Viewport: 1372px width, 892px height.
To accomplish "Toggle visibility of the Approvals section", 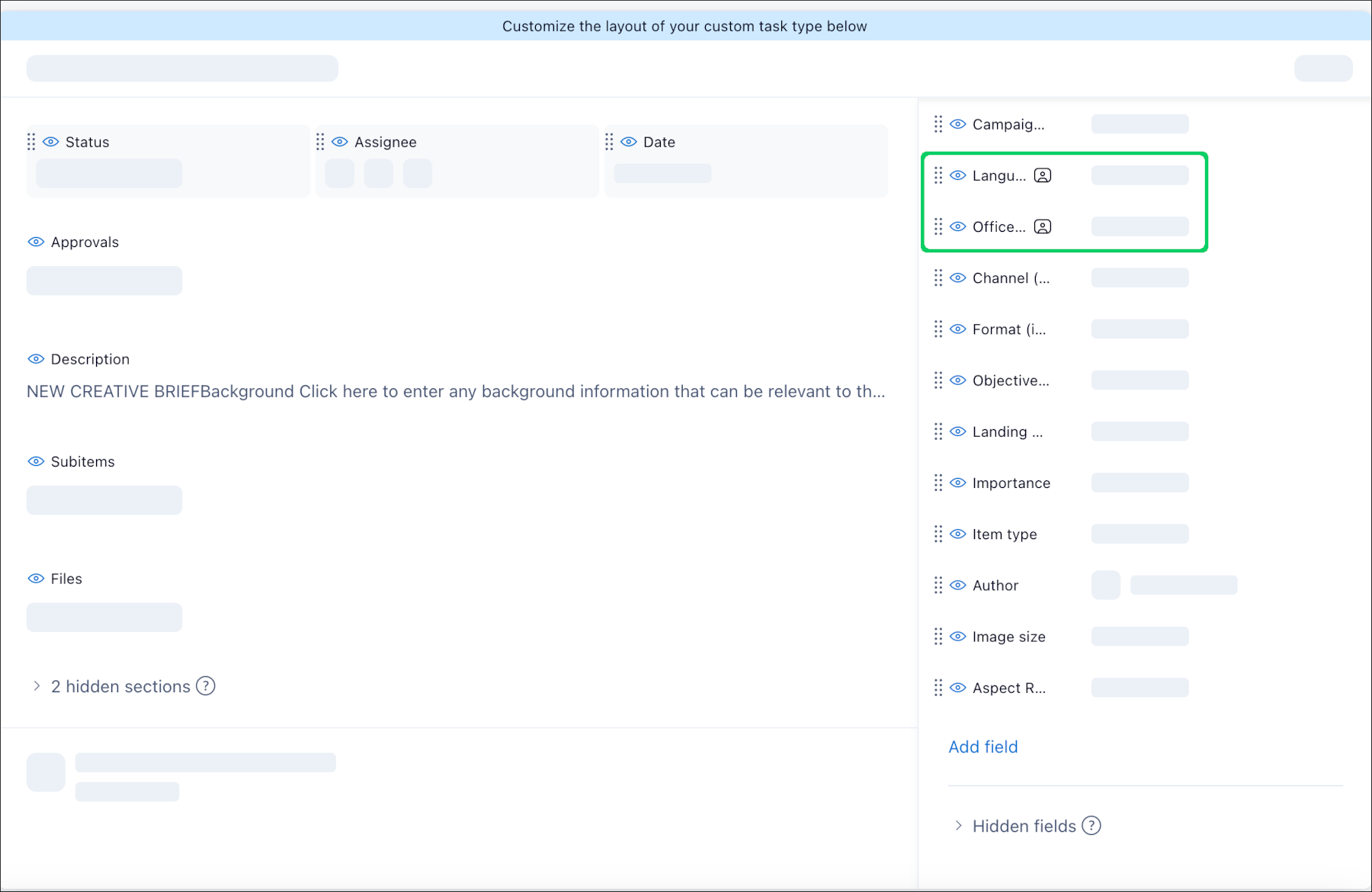I will 35,242.
